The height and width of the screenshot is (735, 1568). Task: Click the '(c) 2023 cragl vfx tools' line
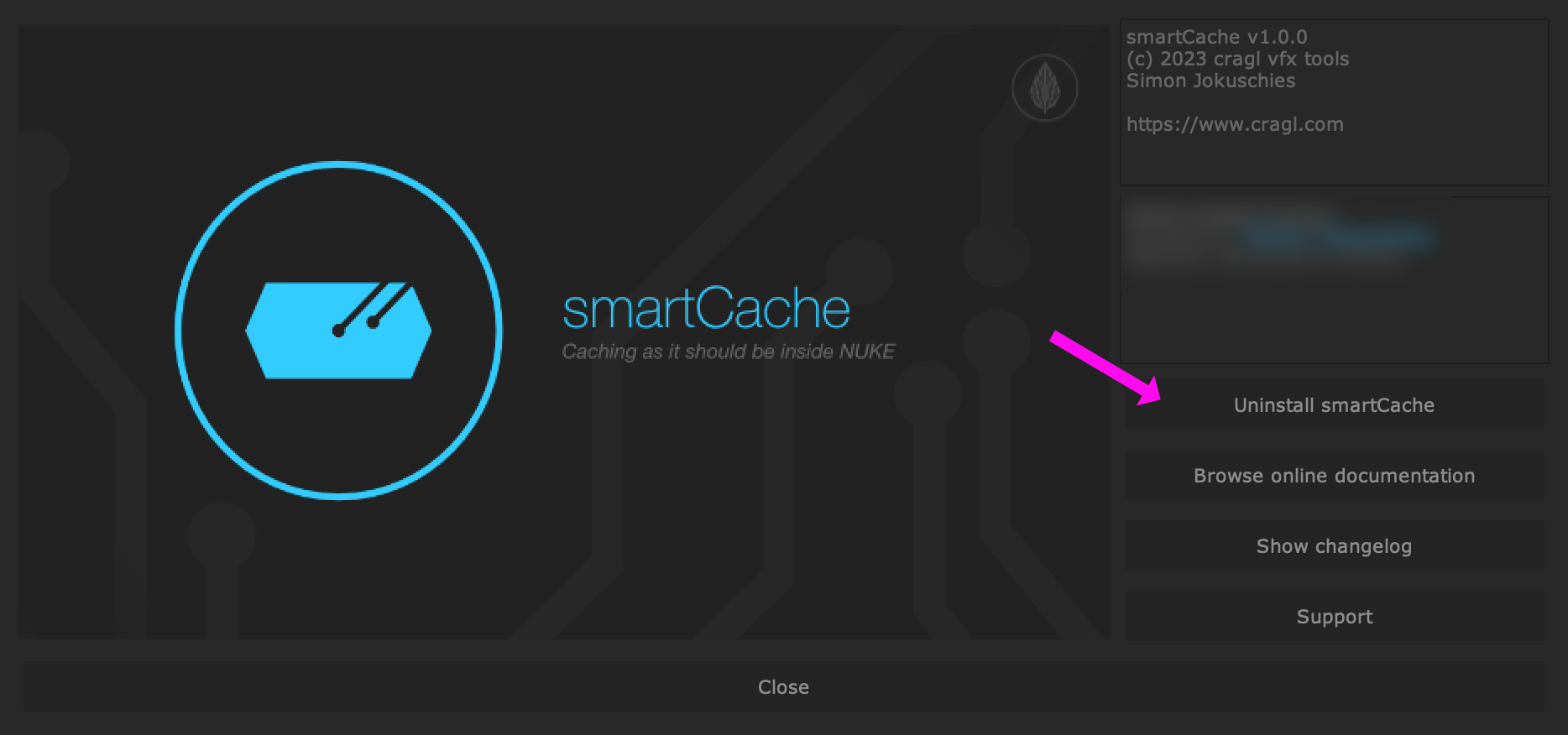pyautogui.click(x=1237, y=59)
